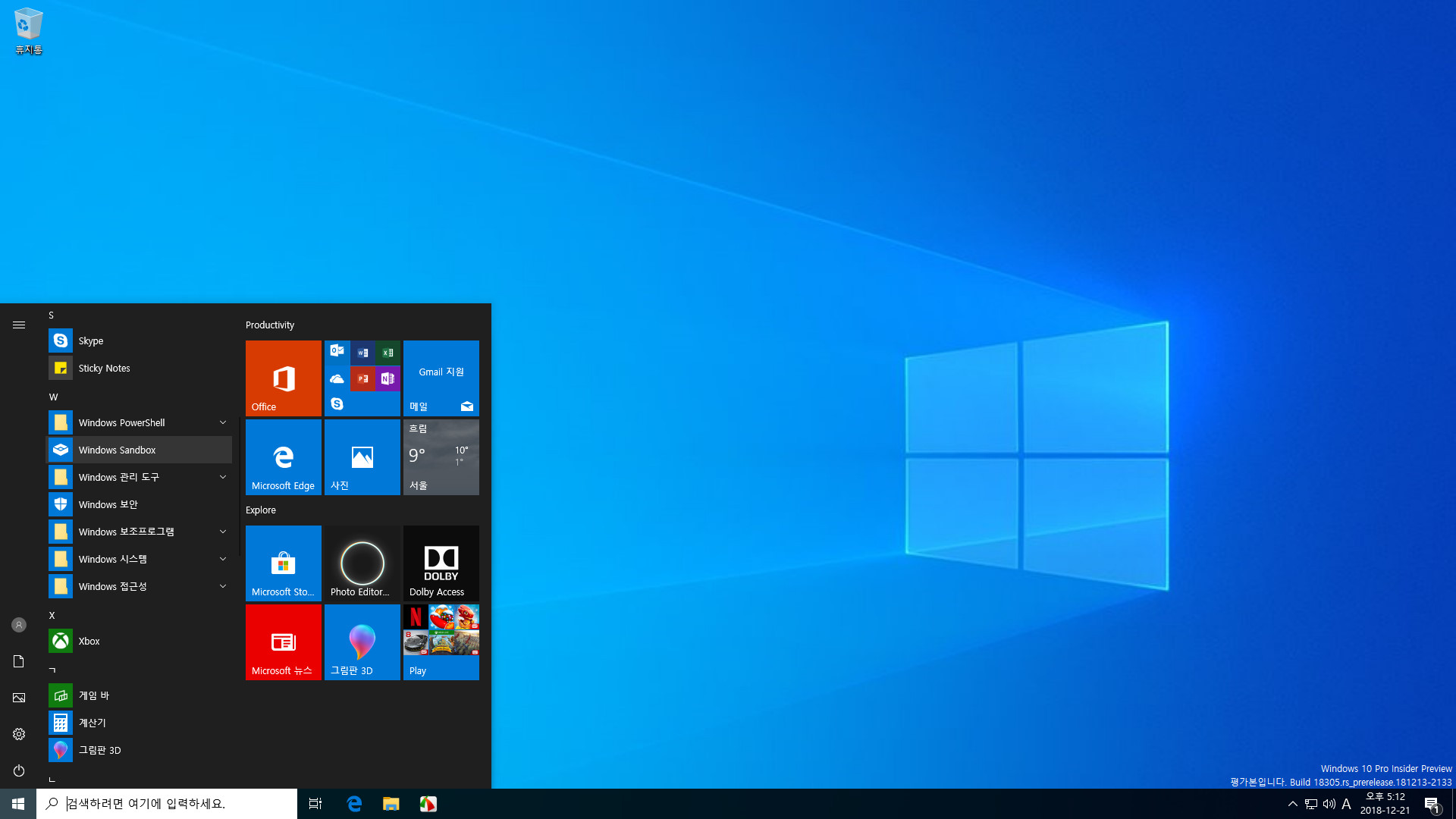Open the Dolby Access tile
This screenshot has height=819, width=1456.
tap(441, 563)
